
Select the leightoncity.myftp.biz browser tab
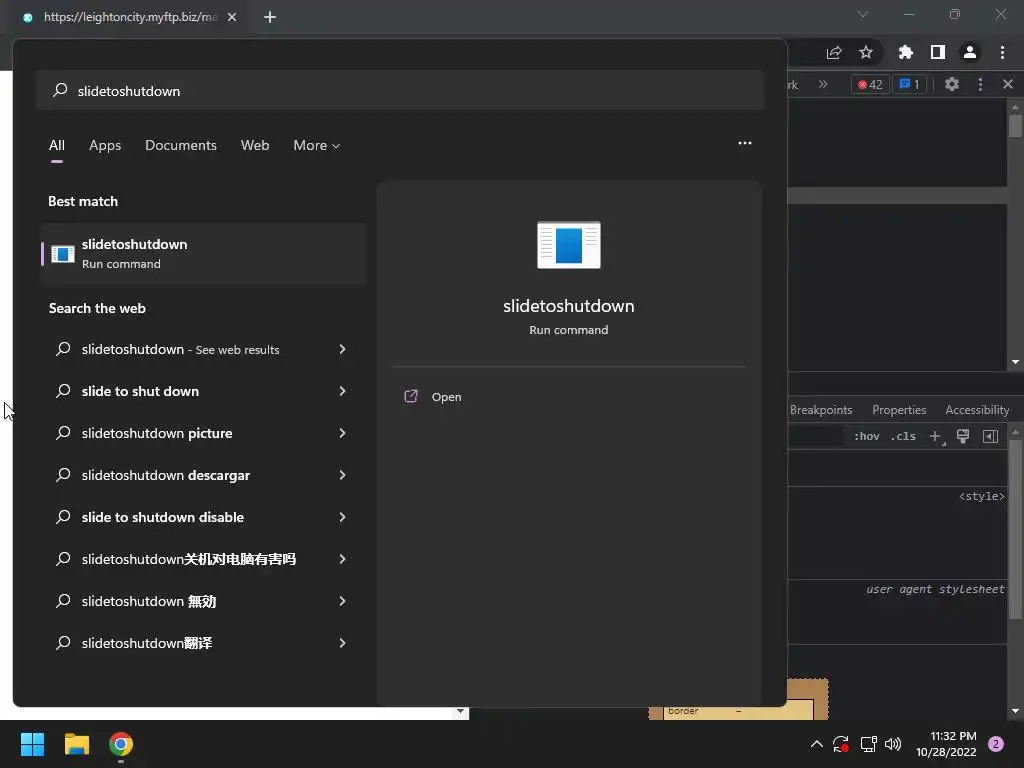(129, 17)
